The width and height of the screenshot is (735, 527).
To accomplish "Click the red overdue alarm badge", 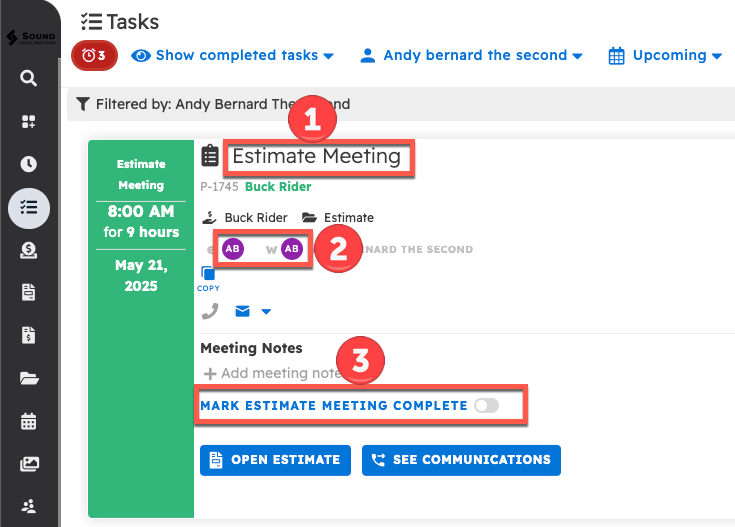I will tap(94, 56).
